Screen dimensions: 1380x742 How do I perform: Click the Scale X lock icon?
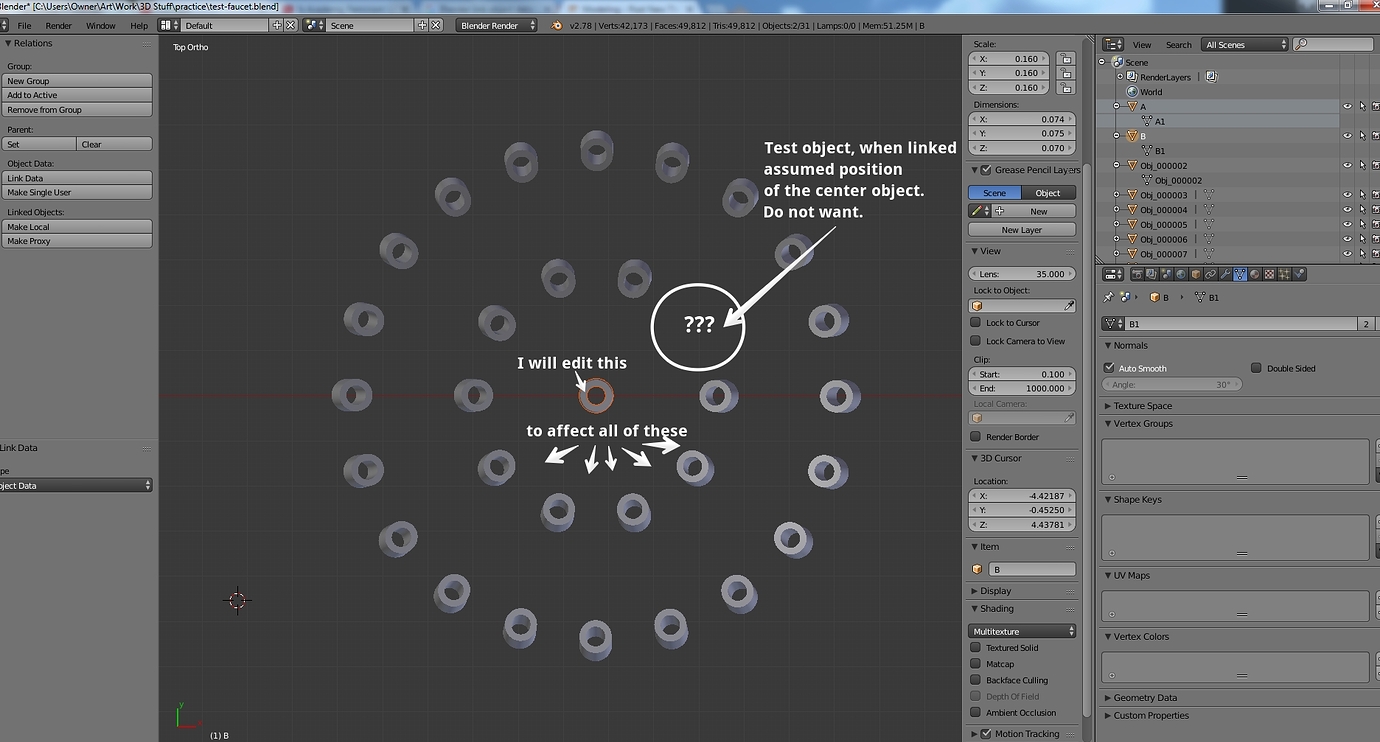coord(1065,59)
